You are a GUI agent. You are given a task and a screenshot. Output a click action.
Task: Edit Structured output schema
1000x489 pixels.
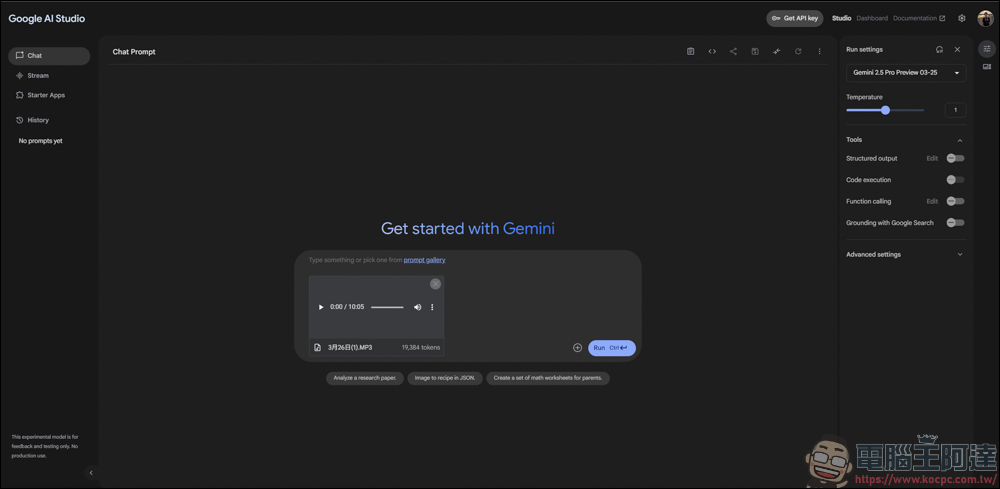(932, 158)
